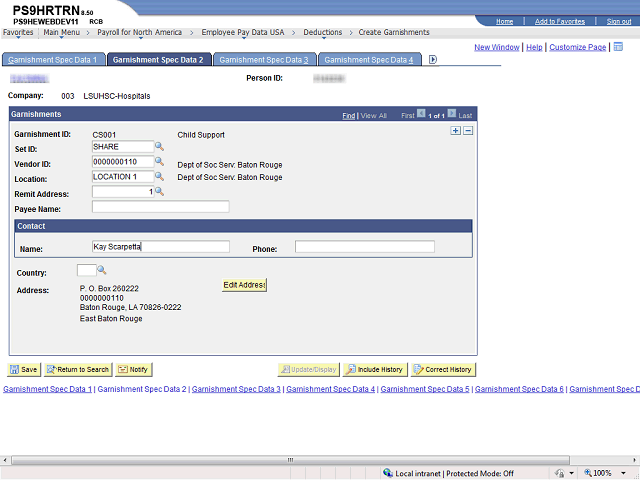The height and width of the screenshot is (480, 640).
Task: Go to Home link
Action: [504, 21]
